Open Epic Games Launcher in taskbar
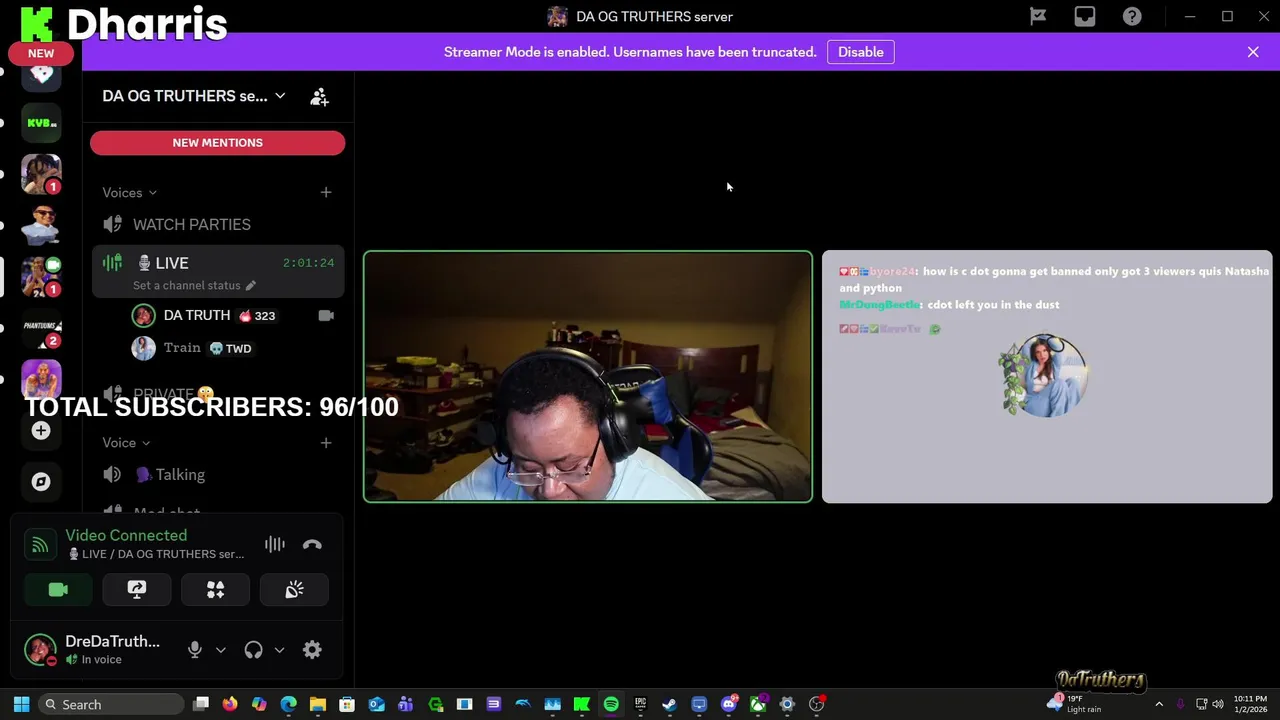This screenshot has width=1280, height=720. tap(640, 704)
